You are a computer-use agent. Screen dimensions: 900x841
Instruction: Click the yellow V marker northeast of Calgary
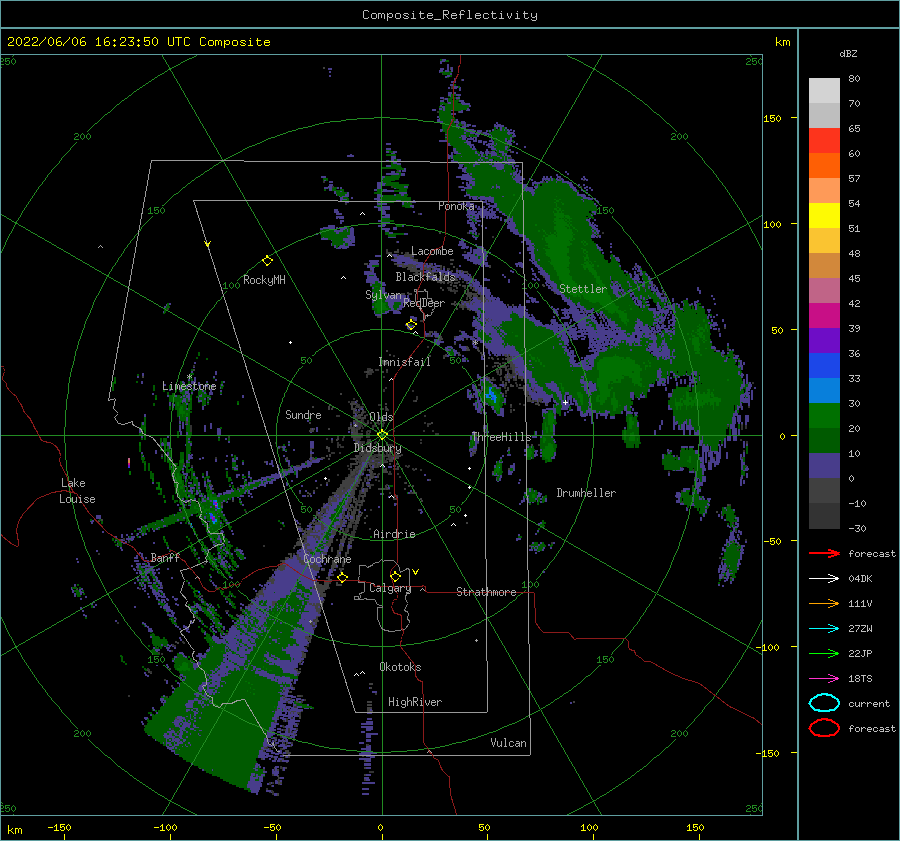click(415, 572)
